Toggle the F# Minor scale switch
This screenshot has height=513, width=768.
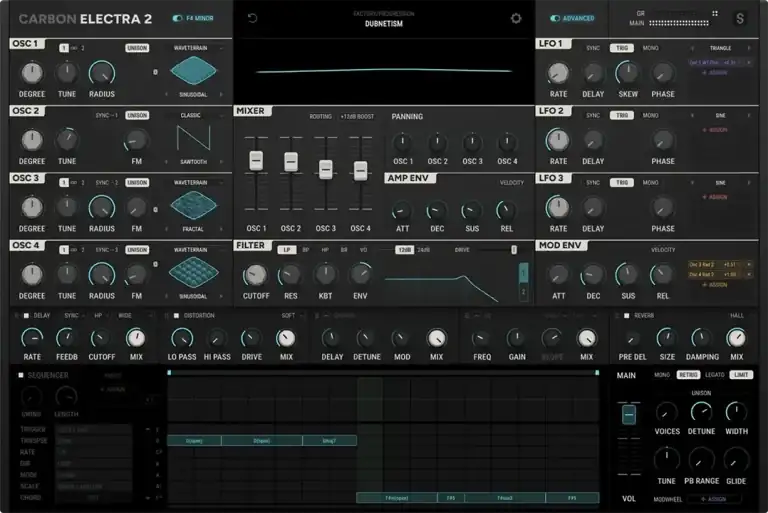tap(177, 18)
